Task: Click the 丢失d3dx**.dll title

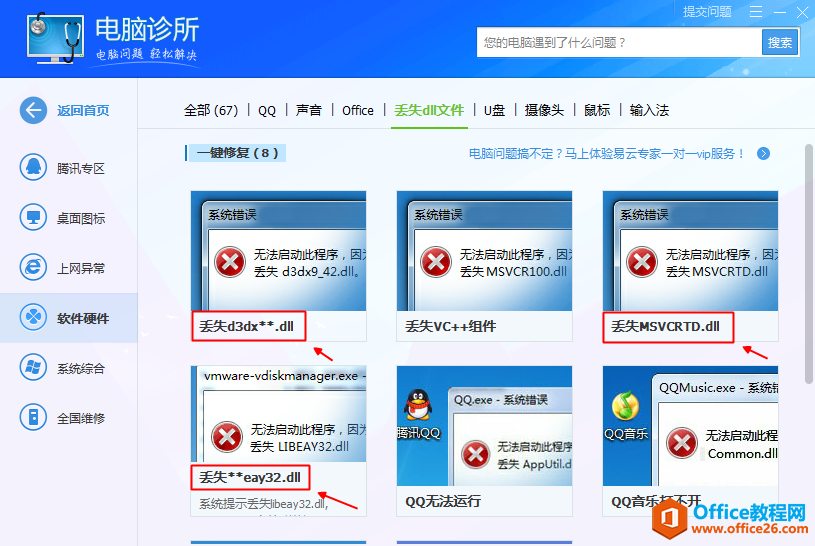Action: point(247,326)
